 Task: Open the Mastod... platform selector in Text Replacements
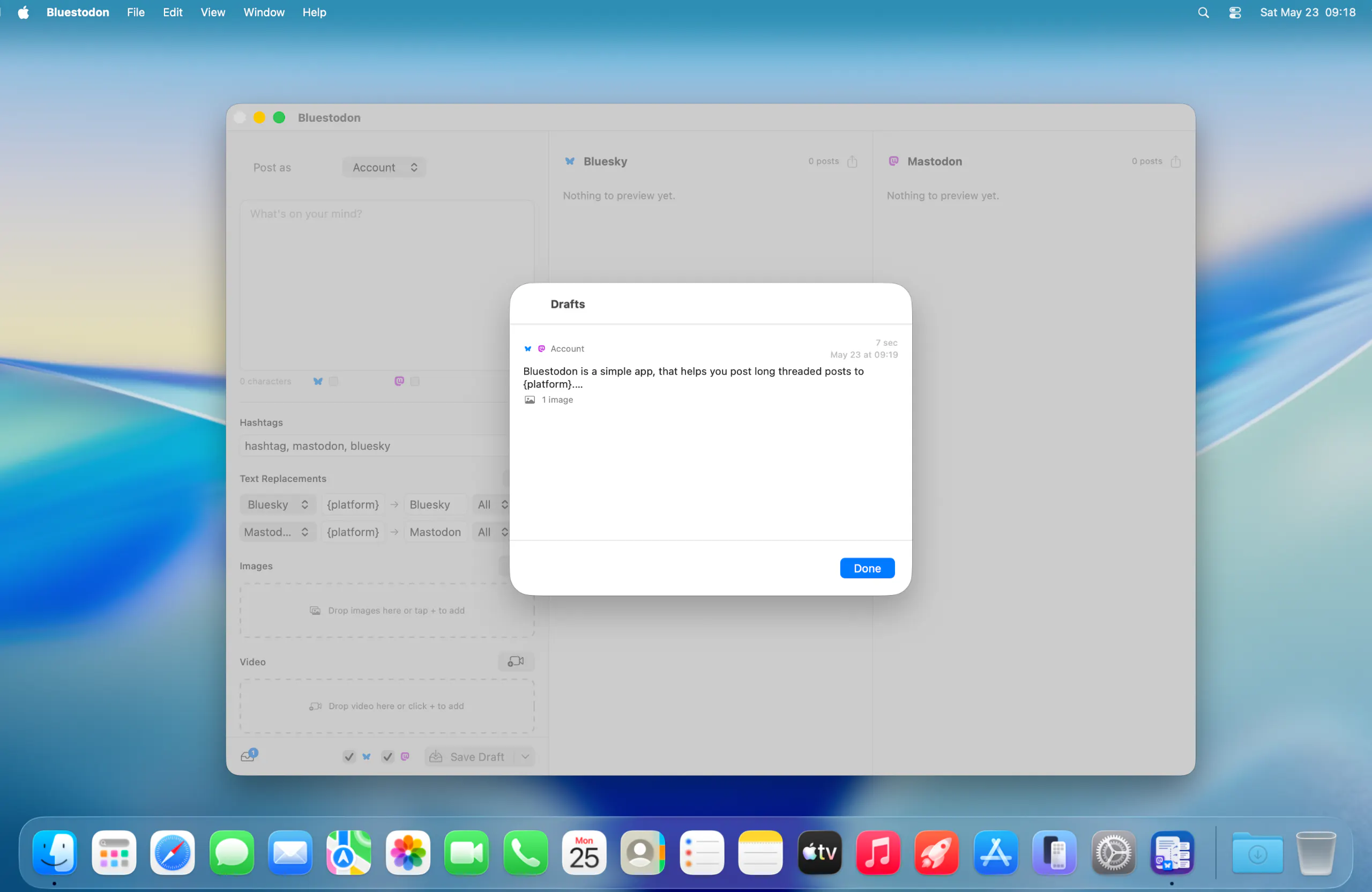pyautogui.click(x=277, y=532)
